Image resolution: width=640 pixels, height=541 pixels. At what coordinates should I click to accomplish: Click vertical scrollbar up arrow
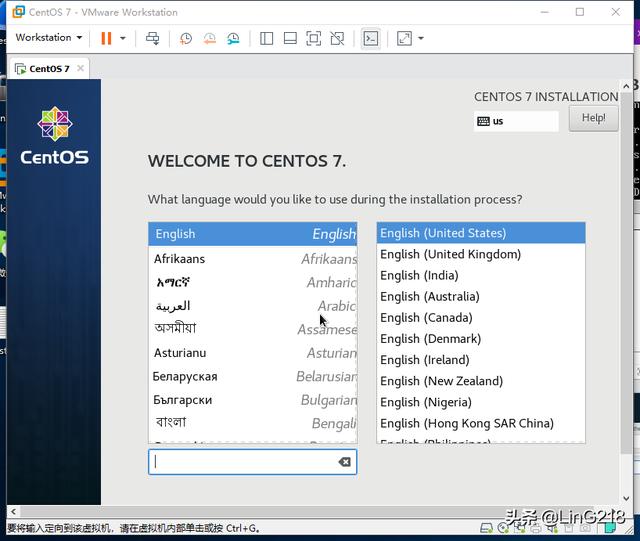coord(626,86)
